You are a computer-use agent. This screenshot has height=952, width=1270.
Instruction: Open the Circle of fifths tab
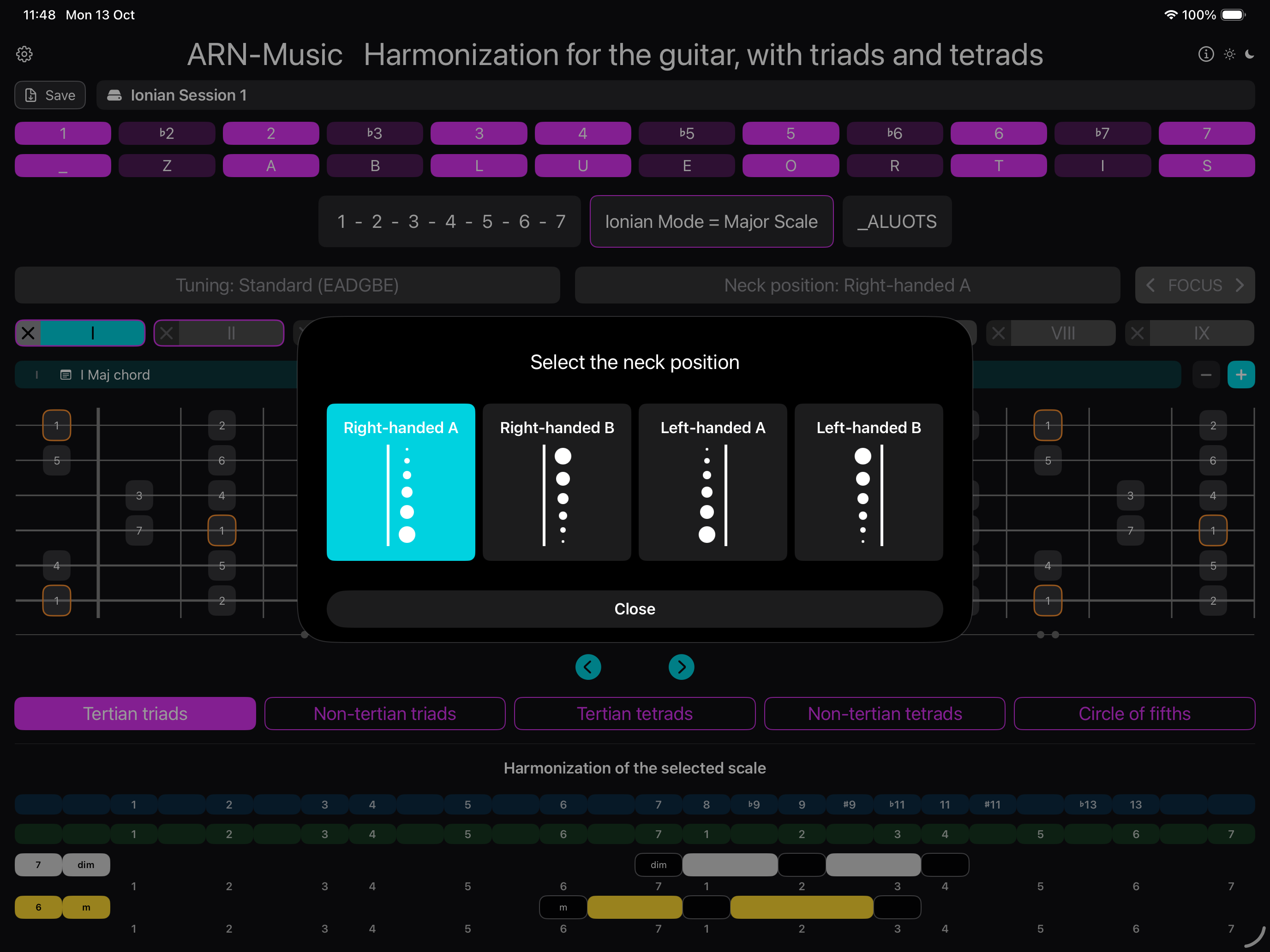pyautogui.click(x=1134, y=713)
